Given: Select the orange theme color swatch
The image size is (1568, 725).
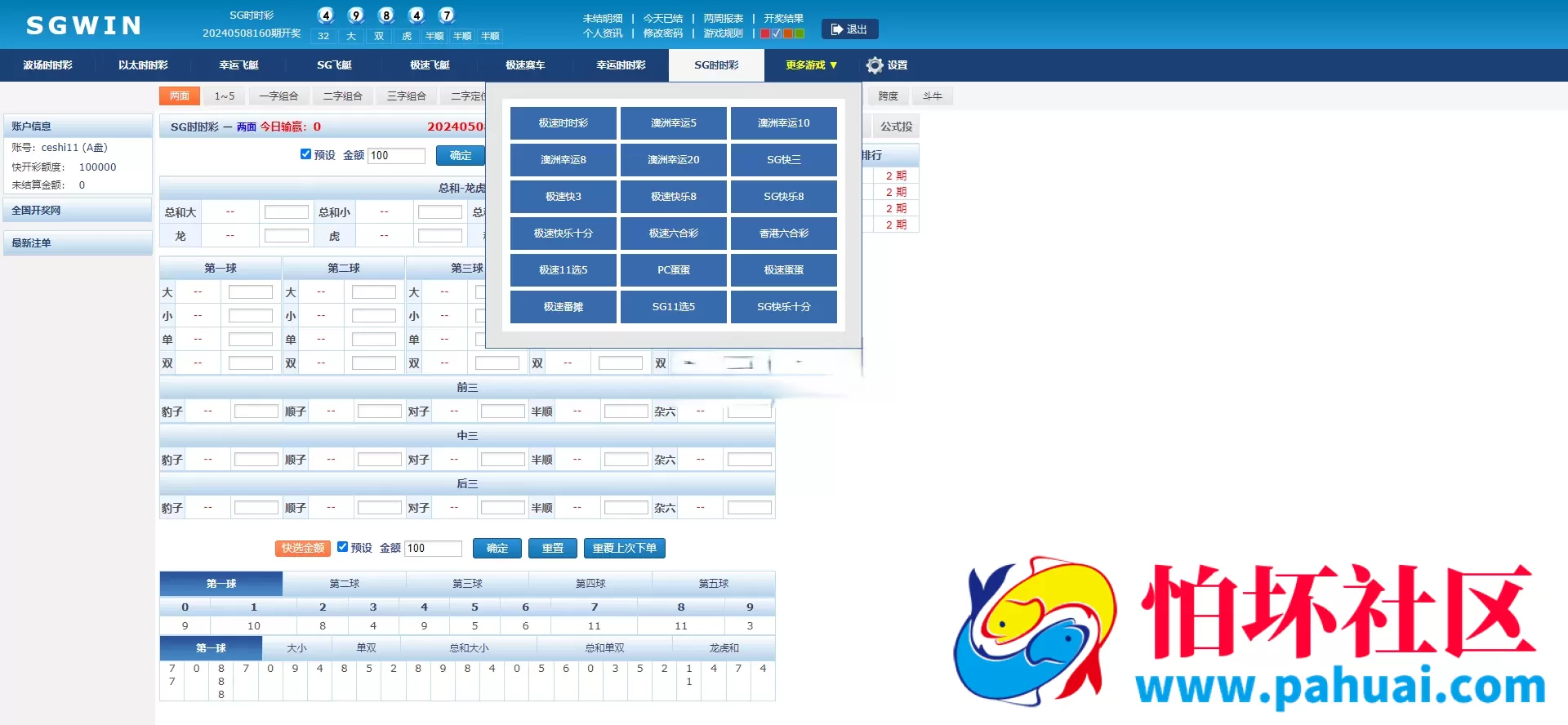Looking at the screenshot, I should [788, 33].
